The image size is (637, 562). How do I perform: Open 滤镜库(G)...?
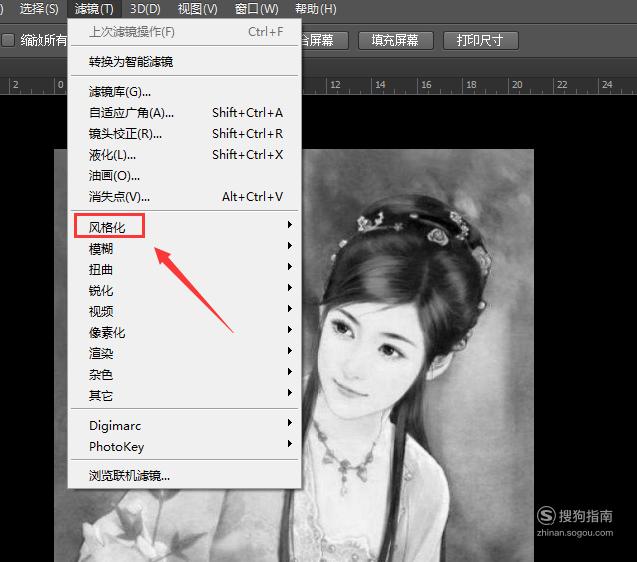click(185, 91)
